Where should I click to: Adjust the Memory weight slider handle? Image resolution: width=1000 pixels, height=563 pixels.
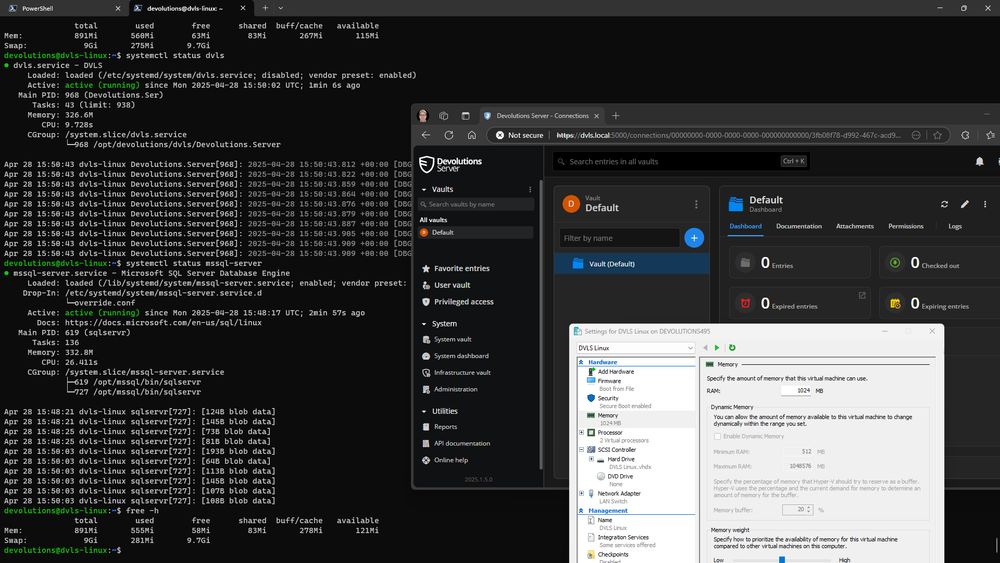click(781, 560)
